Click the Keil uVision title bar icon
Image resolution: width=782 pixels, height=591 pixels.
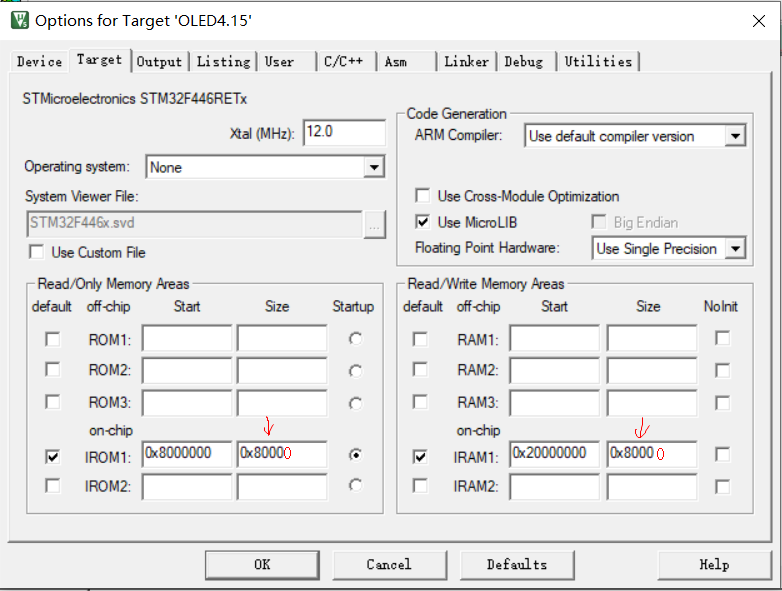[19, 20]
